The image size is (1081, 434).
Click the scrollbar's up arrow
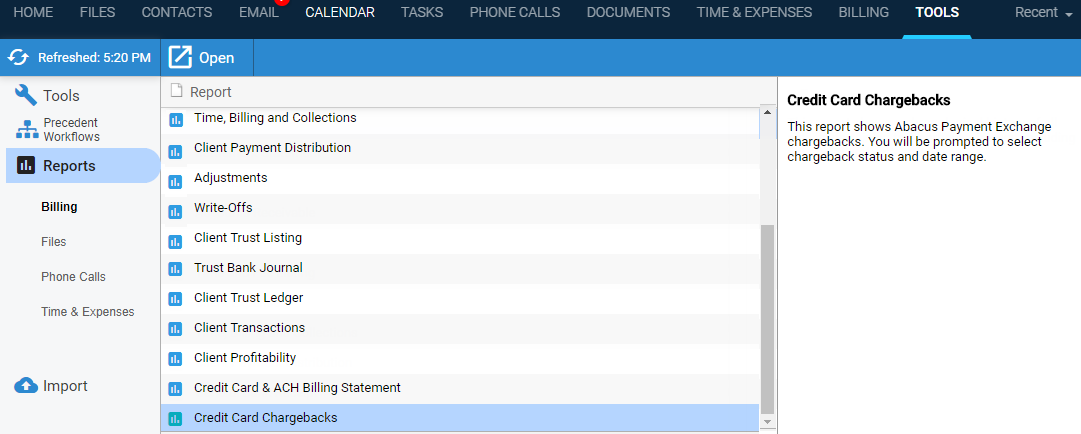point(767,112)
